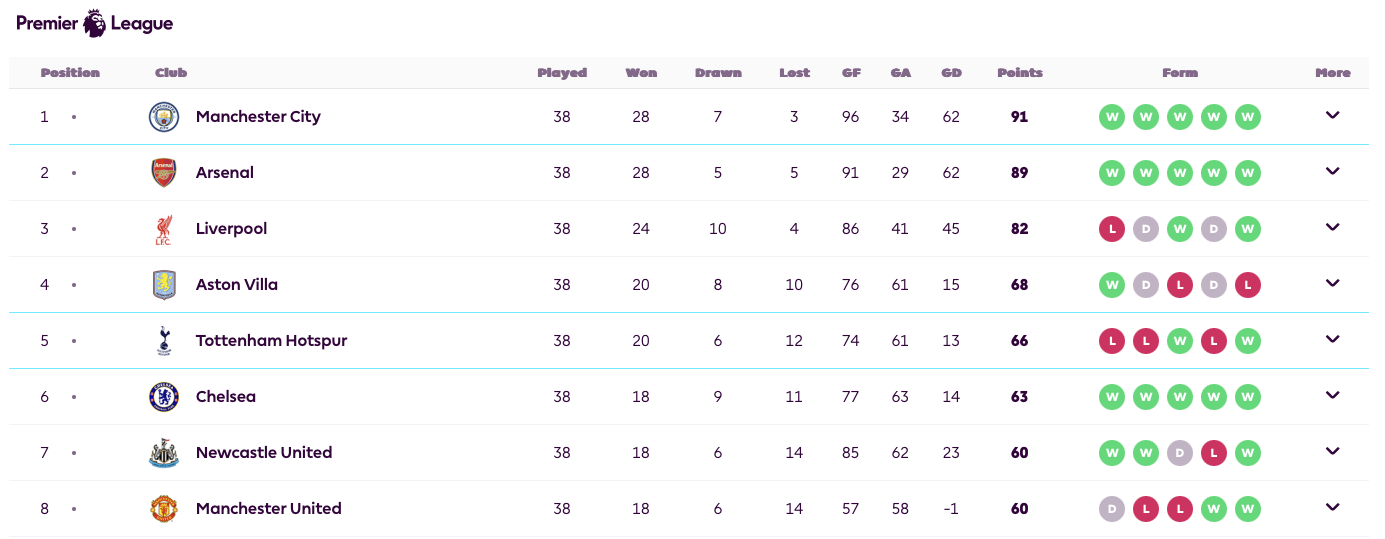Sort table by Points column header
This screenshot has width=1385, height=539.
pos(1019,73)
